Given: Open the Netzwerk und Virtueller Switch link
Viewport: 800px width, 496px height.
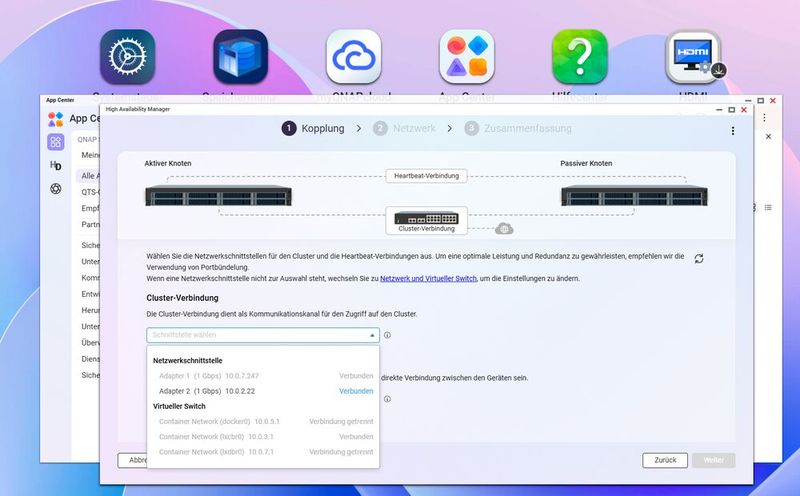Looking at the screenshot, I should (x=429, y=279).
